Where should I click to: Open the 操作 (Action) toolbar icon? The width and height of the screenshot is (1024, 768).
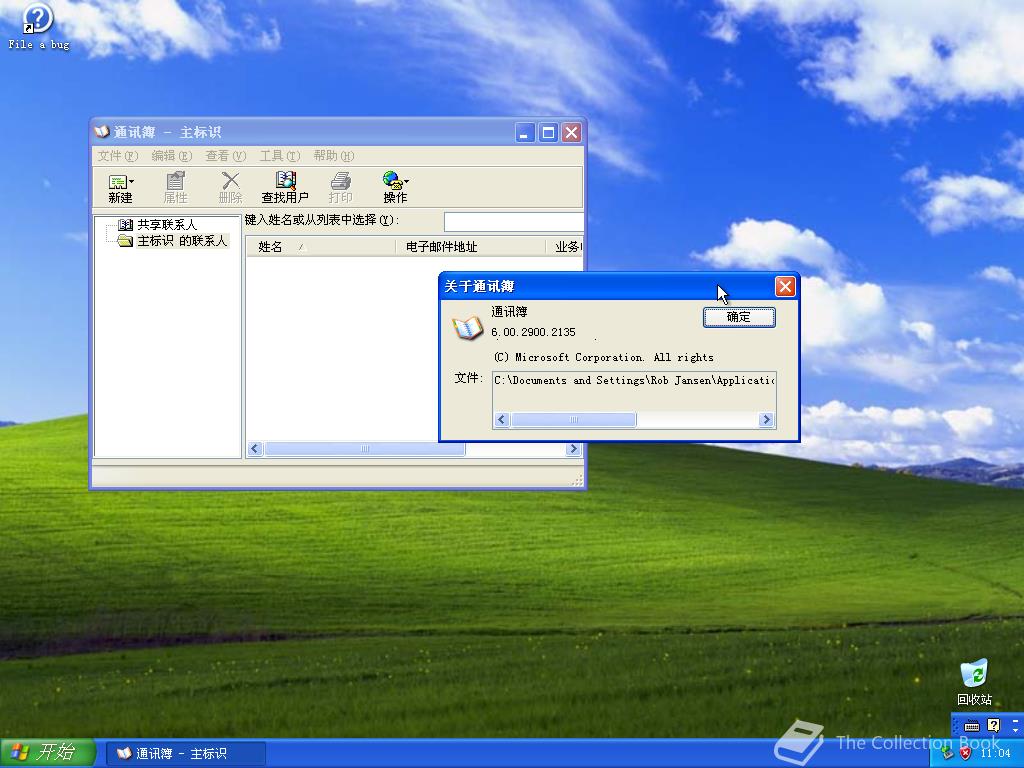[395, 187]
